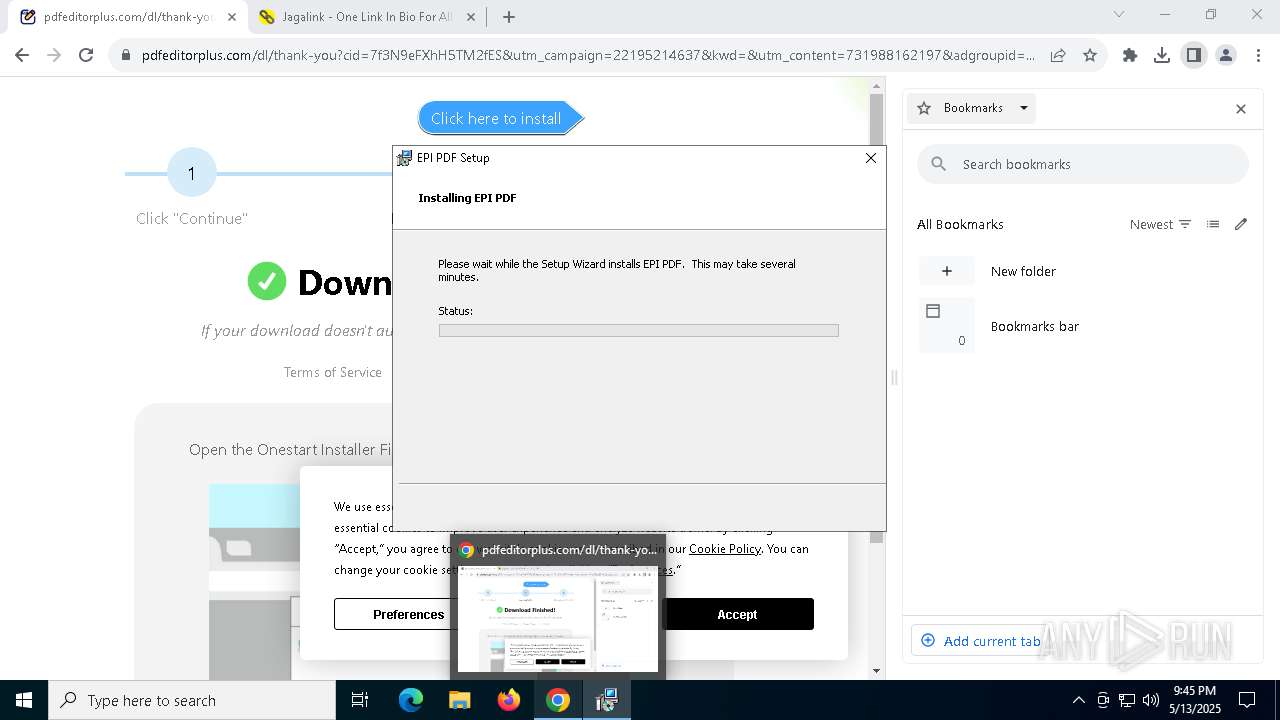Switch bookmarks list view icon
1280x720 pixels.
coord(1213,224)
